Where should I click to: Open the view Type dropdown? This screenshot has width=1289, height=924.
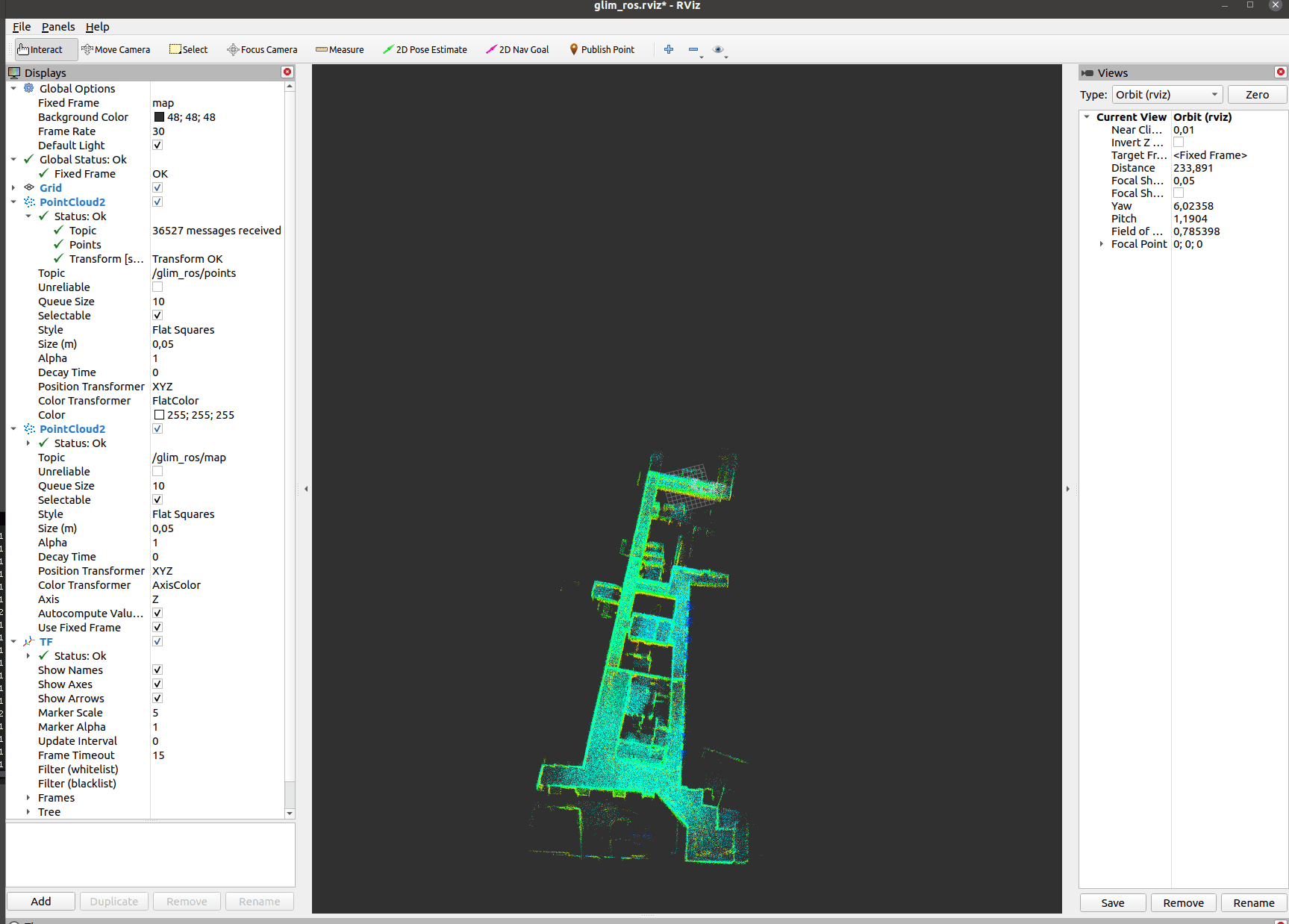coord(1167,95)
